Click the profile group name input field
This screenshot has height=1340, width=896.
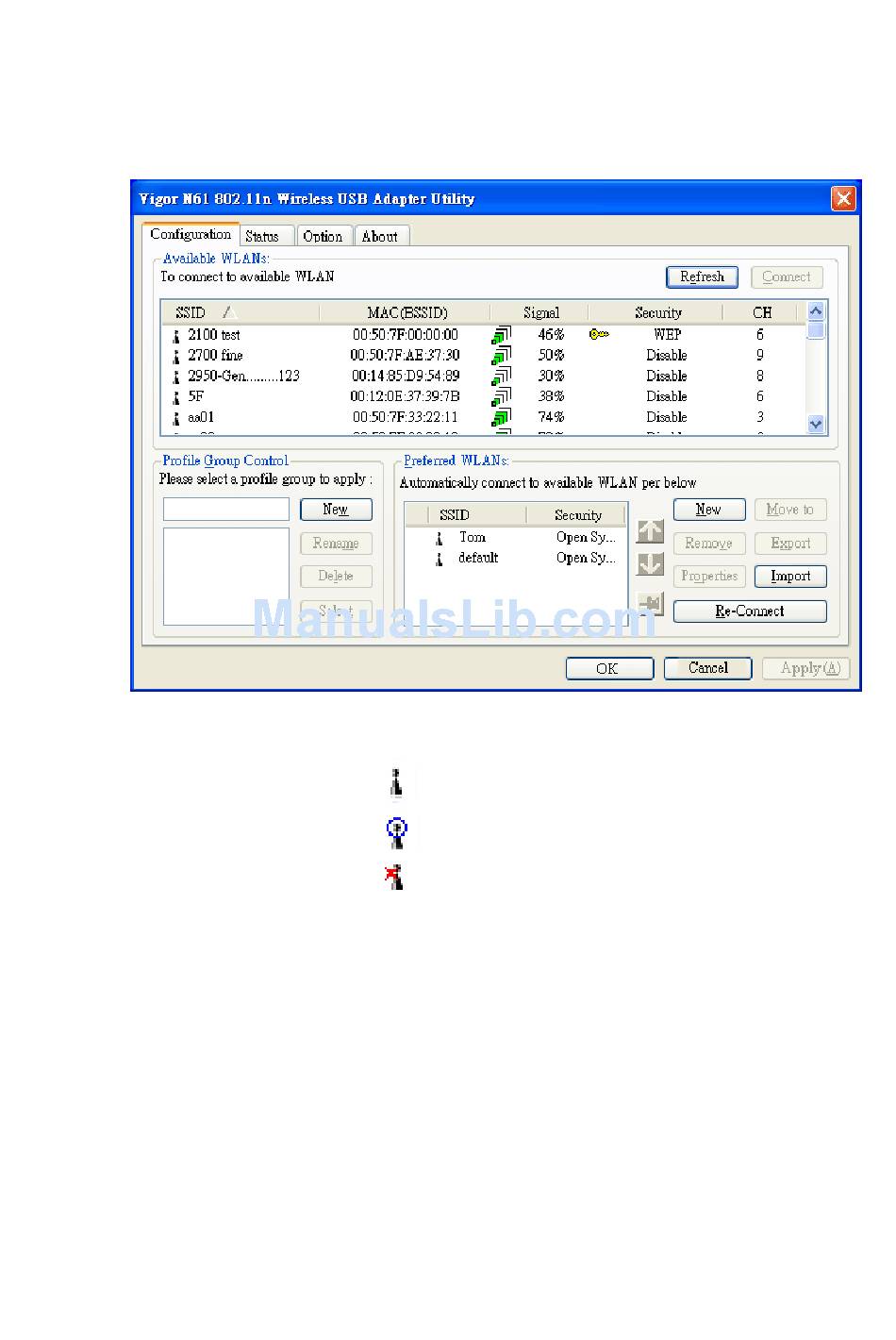(x=226, y=510)
